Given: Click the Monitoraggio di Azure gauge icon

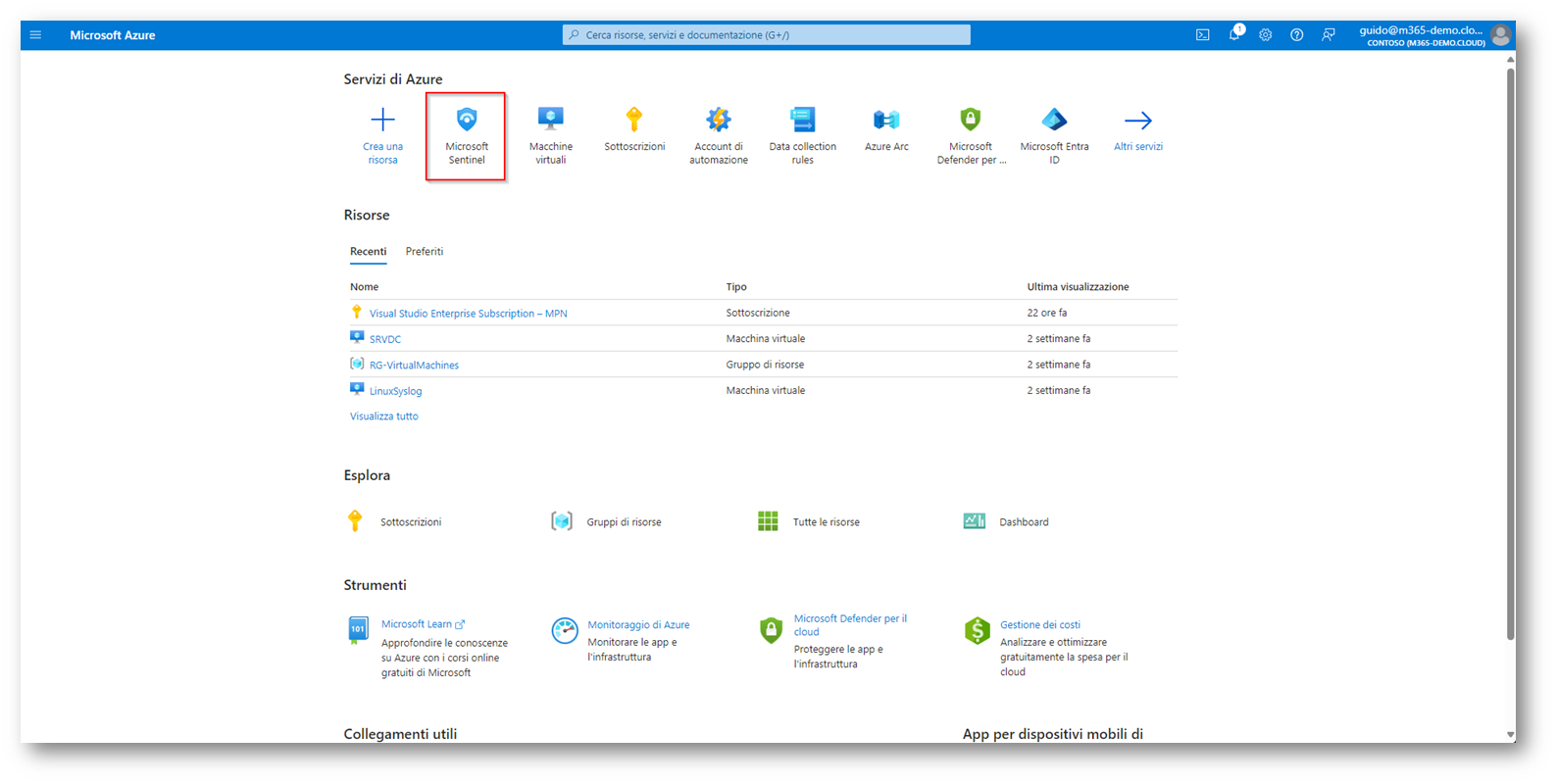Looking at the screenshot, I should [x=565, y=630].
